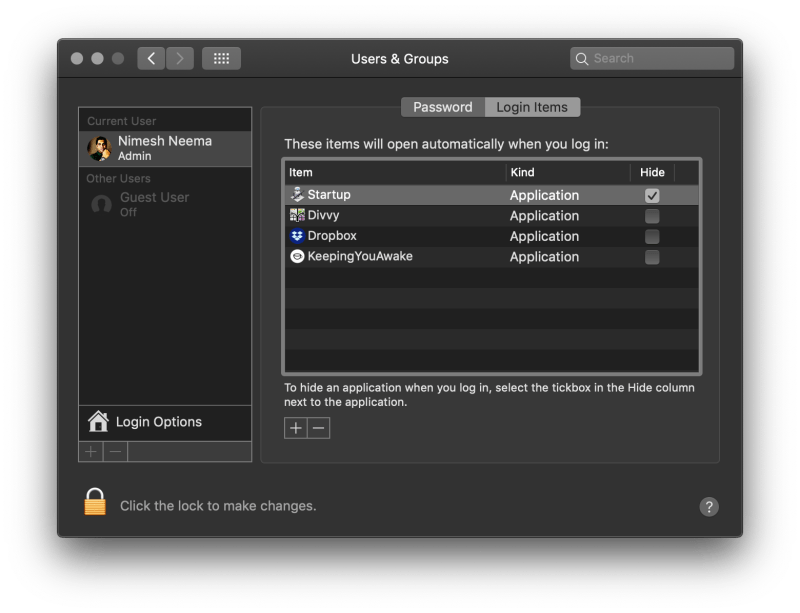This screenshot has height=613, width=800.
Task: Click the back navigation arrow
Action: click(x=150, y=58)
